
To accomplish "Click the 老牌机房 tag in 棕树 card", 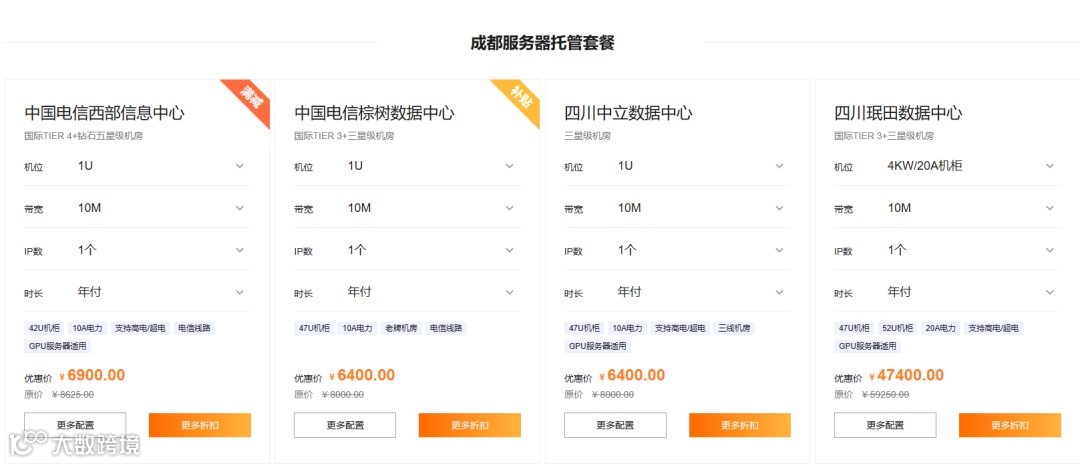I will [400, 328].
